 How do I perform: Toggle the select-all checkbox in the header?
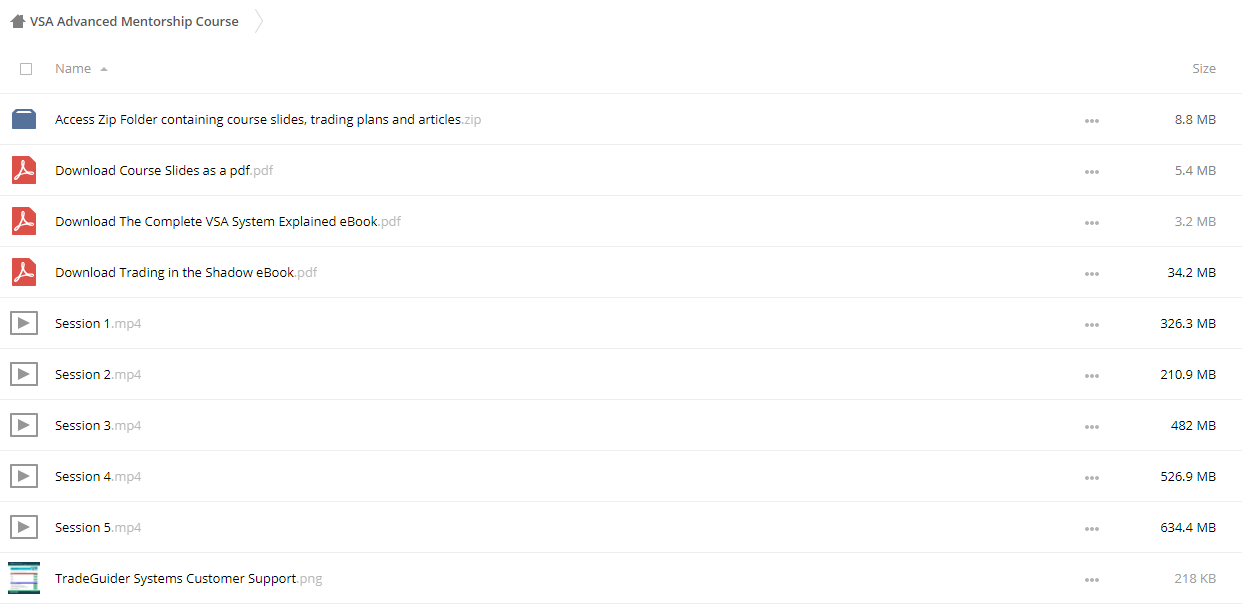click(26, 69)
